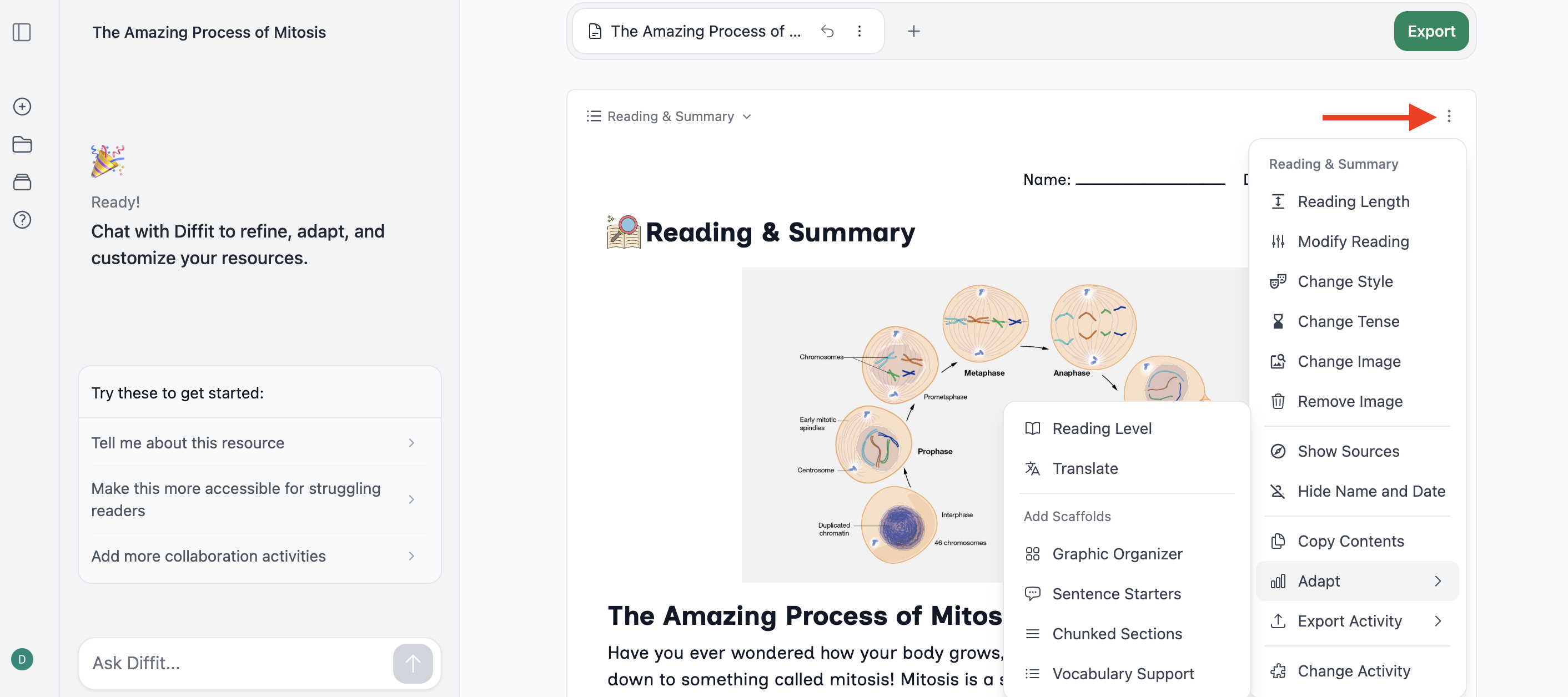Expand the Export Activity submenu
Viewport: 1568px width, 697px height.
1356,621
